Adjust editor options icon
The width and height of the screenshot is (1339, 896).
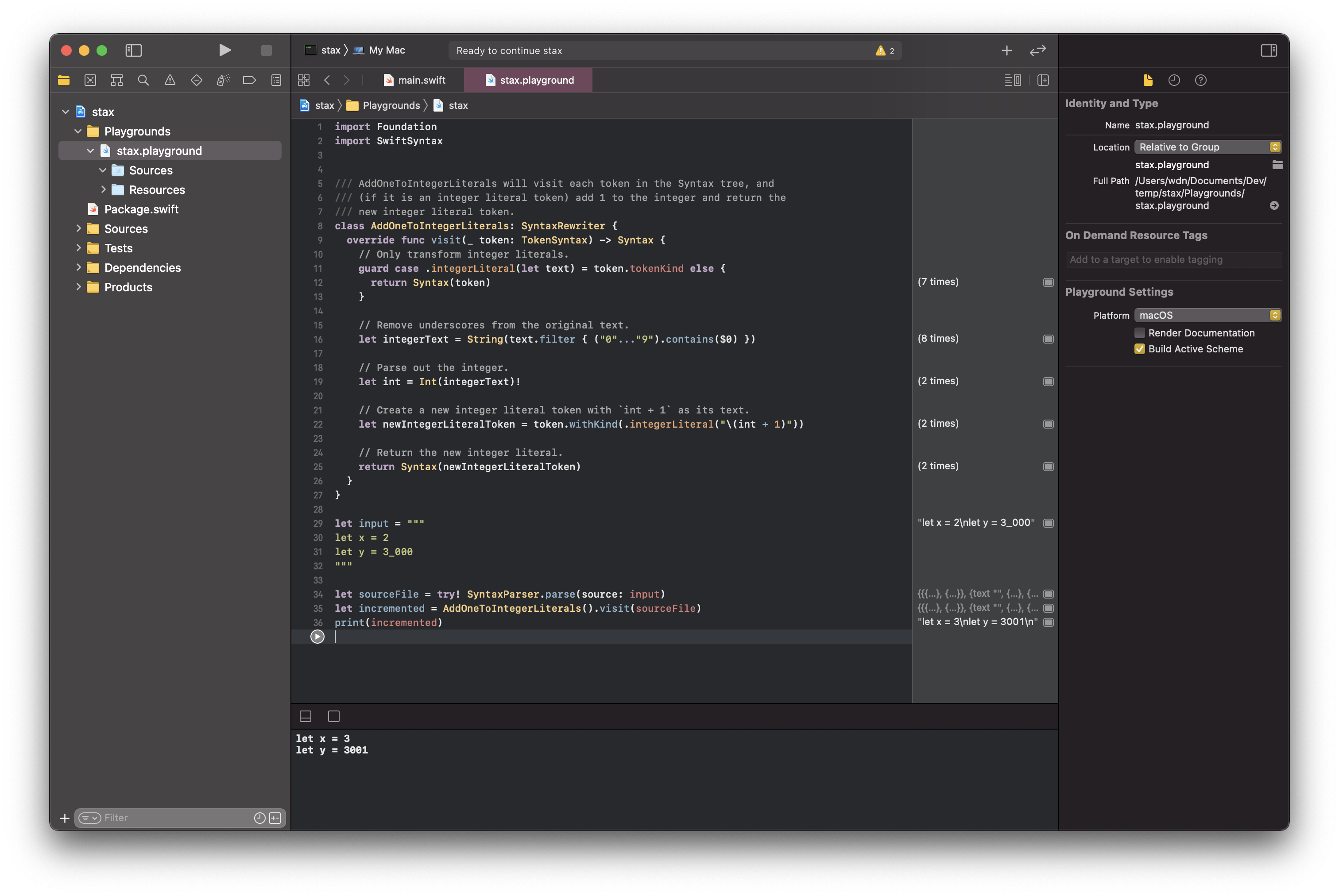(1013, 80)
